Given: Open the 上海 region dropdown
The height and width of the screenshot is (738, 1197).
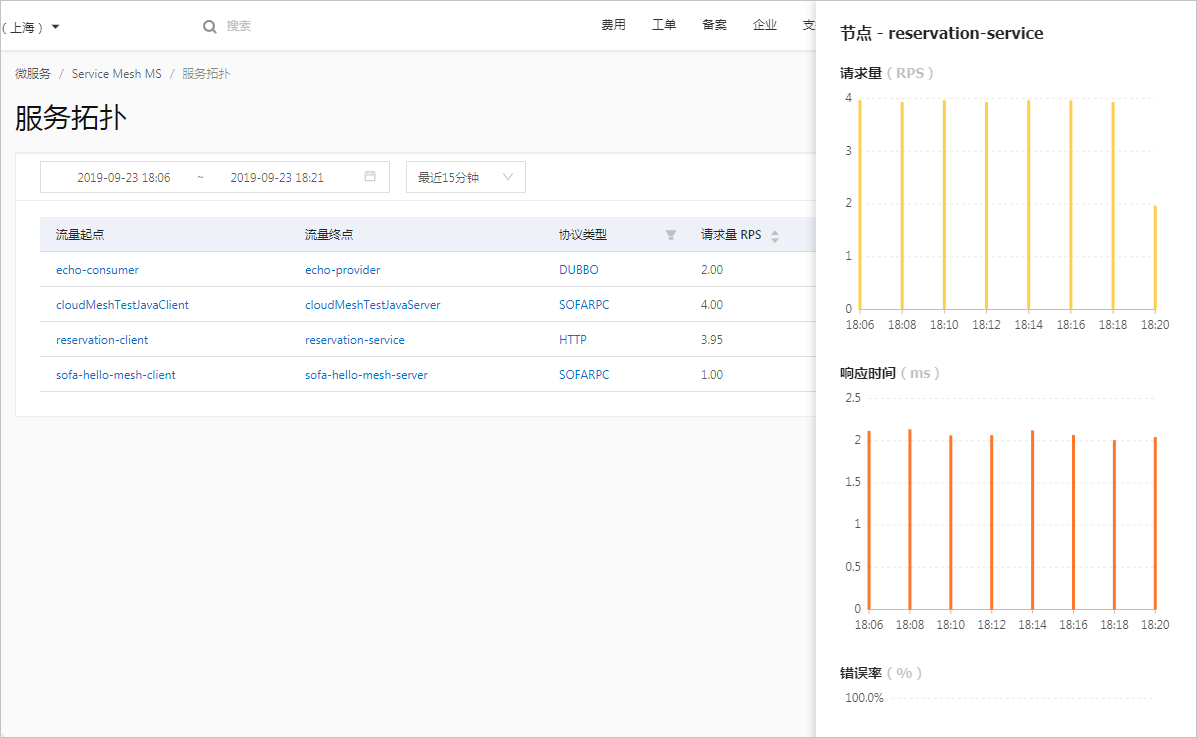Looking at the screenshot, I should [x=31, y=27].
